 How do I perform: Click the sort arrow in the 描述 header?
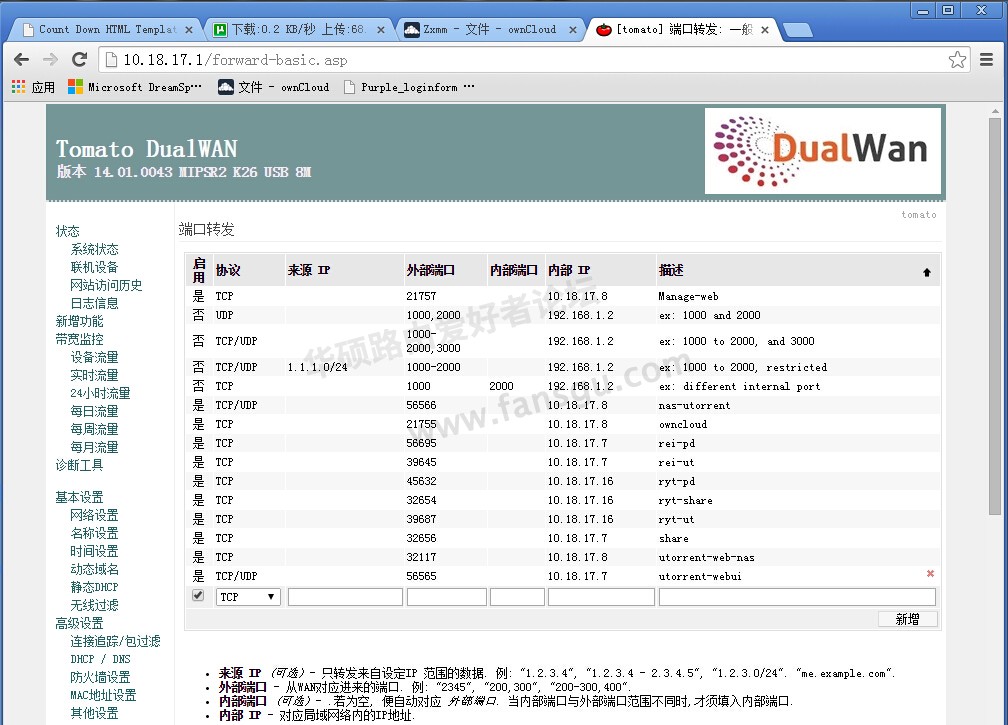(926, 273)
